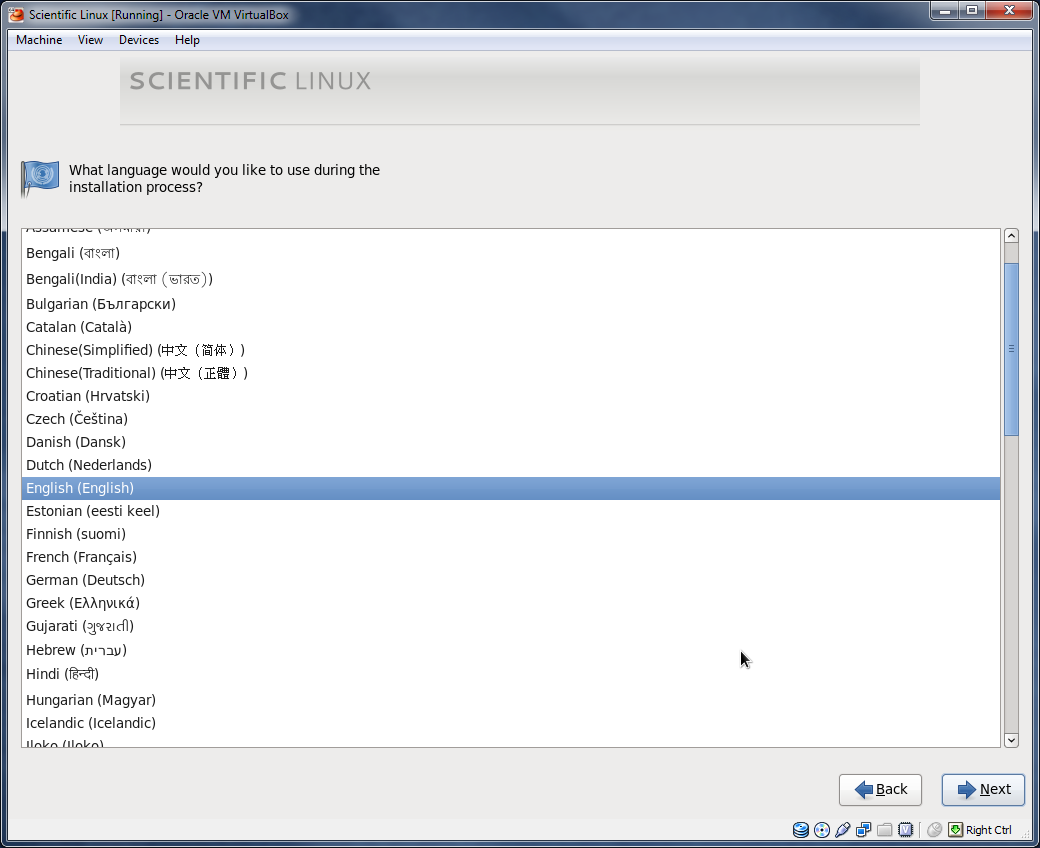Select Finnish (suomi)
Viewport: 1040px width, 848px height.
511,534
